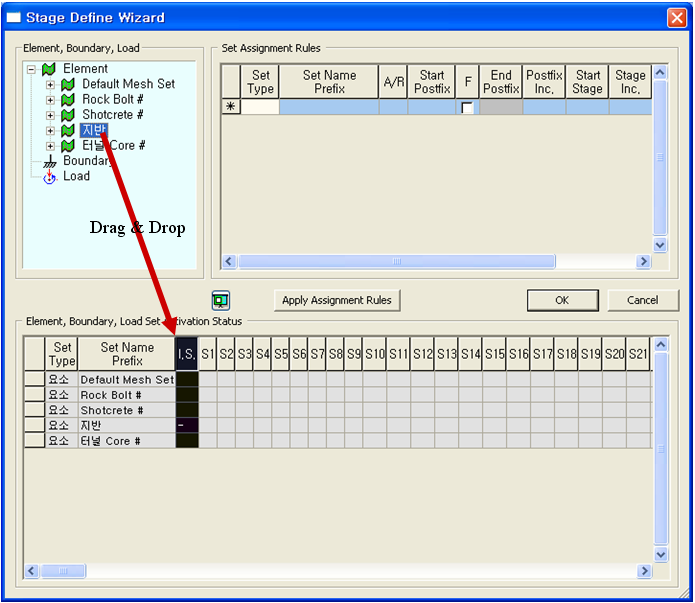The width and height of the screenshot is (695, 603).
Task: Click the activation grid horizontal scrollbar right arrow
Action: point(643,571)
